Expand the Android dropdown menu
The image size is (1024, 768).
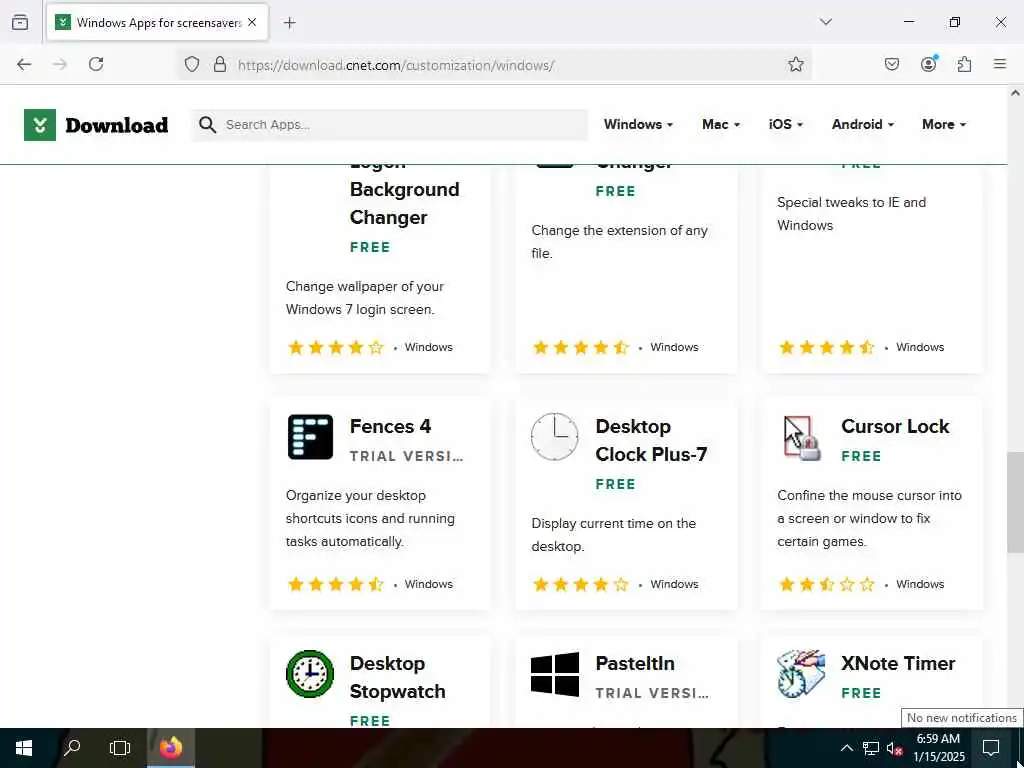pos(863,124)
